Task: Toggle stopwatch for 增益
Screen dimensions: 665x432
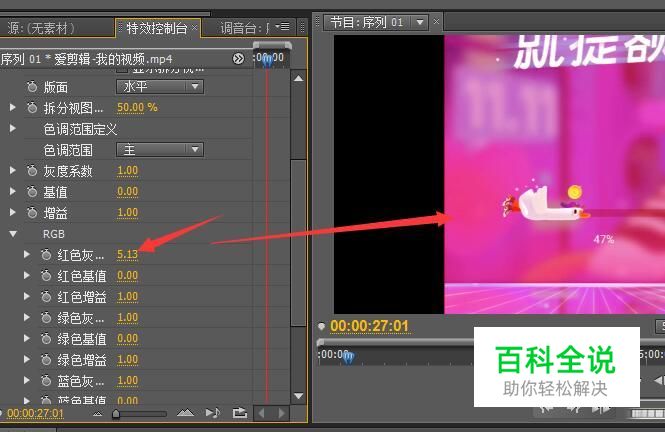Action: tap(32, 213)
